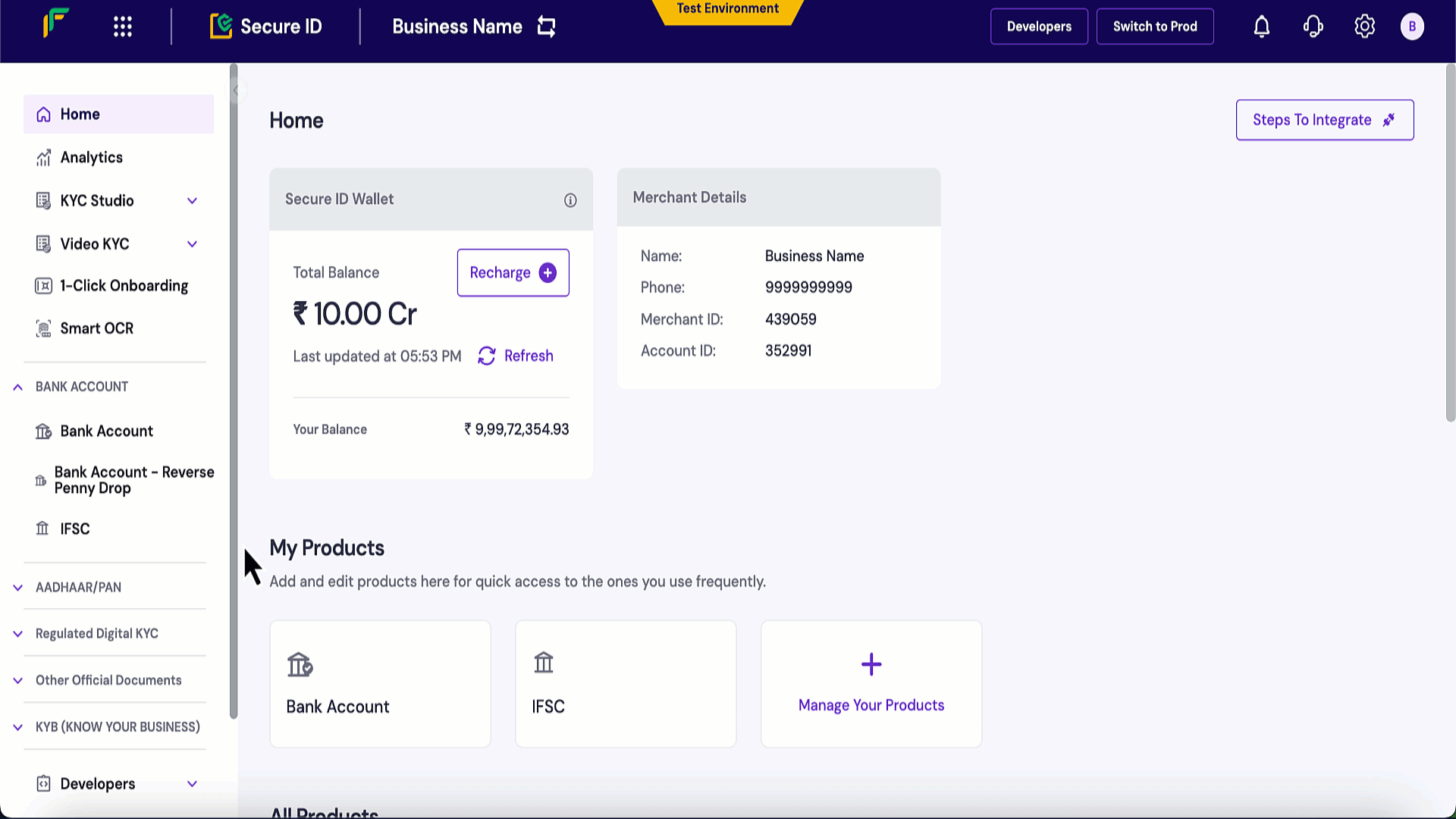This screenshot has height=819, width=1456.
Task: Click the profile avatar marked B
Action: tap(1413, 26)
